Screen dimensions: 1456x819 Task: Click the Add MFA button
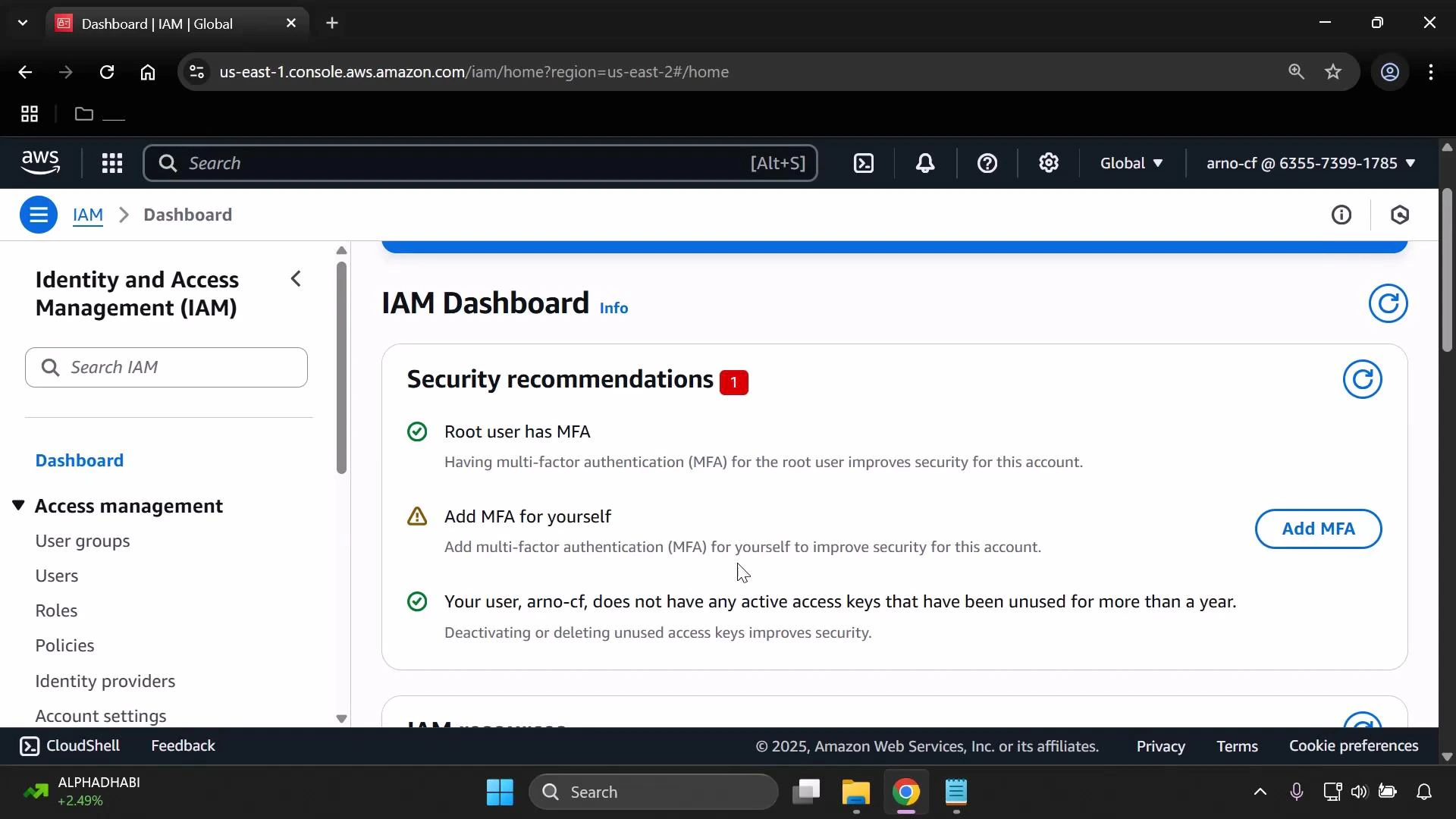coord(1318,529)
